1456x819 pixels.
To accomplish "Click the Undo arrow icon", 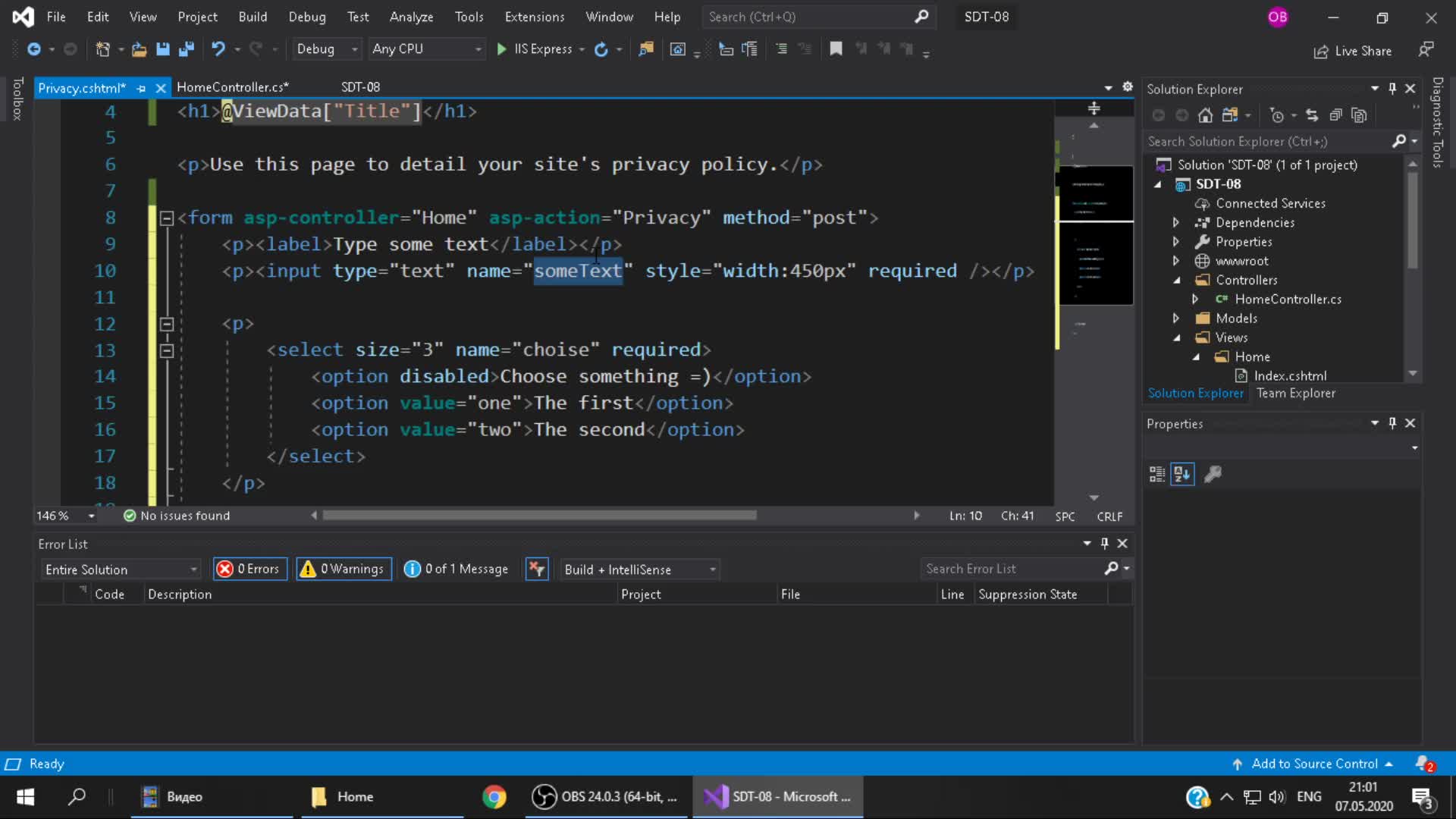I will click(x=218, y=49).
